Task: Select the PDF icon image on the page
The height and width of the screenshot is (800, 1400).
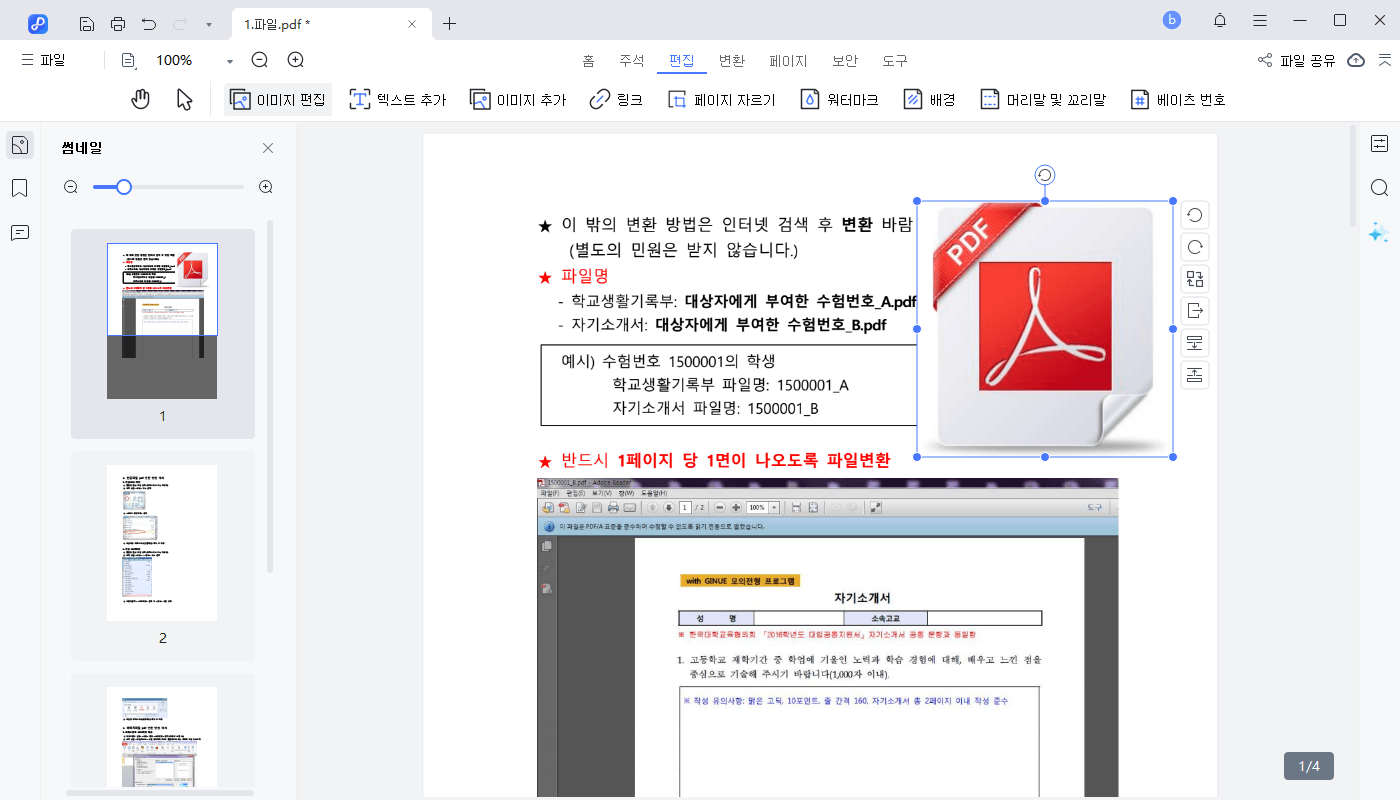Action: (1045, 329)
